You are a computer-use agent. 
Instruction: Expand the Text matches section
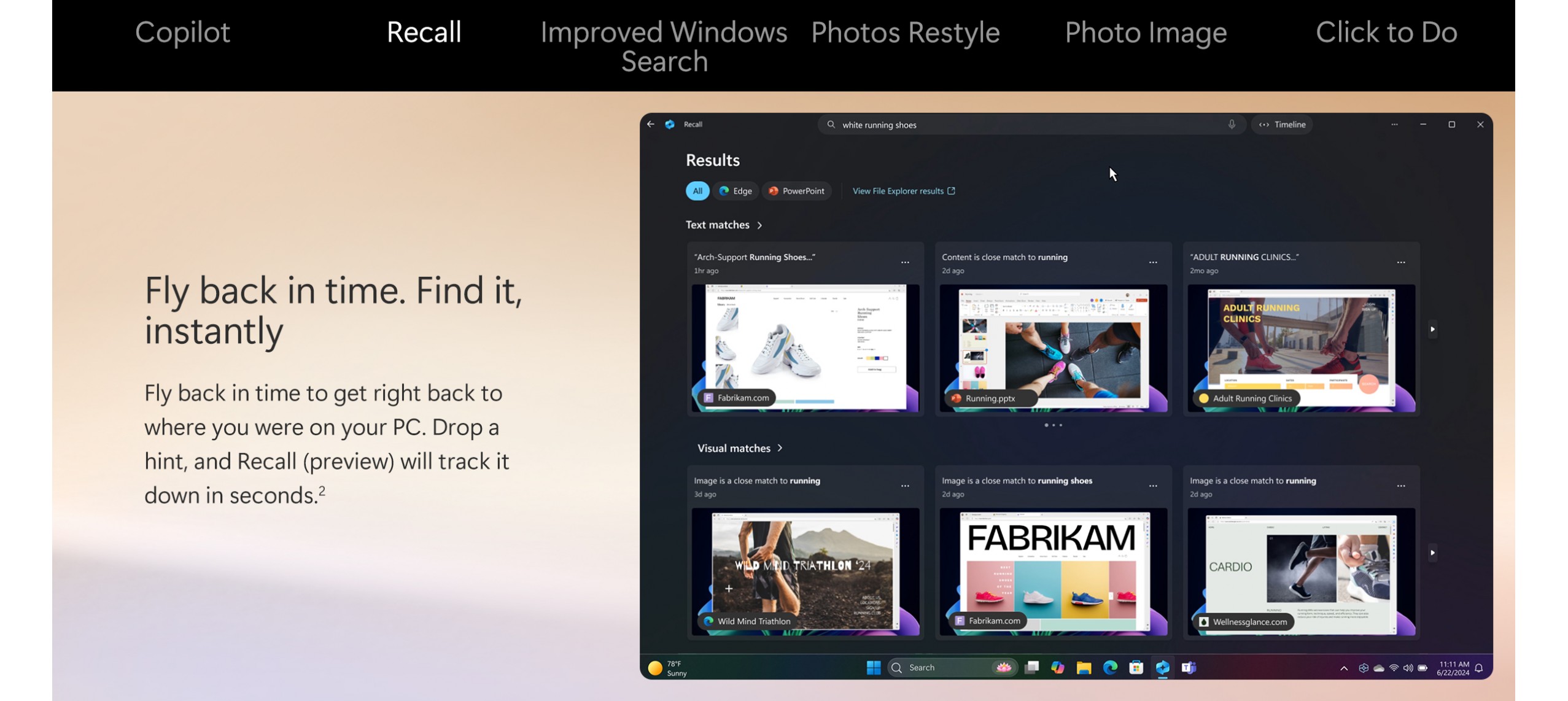pyautogui.click(x=724, y=225)
